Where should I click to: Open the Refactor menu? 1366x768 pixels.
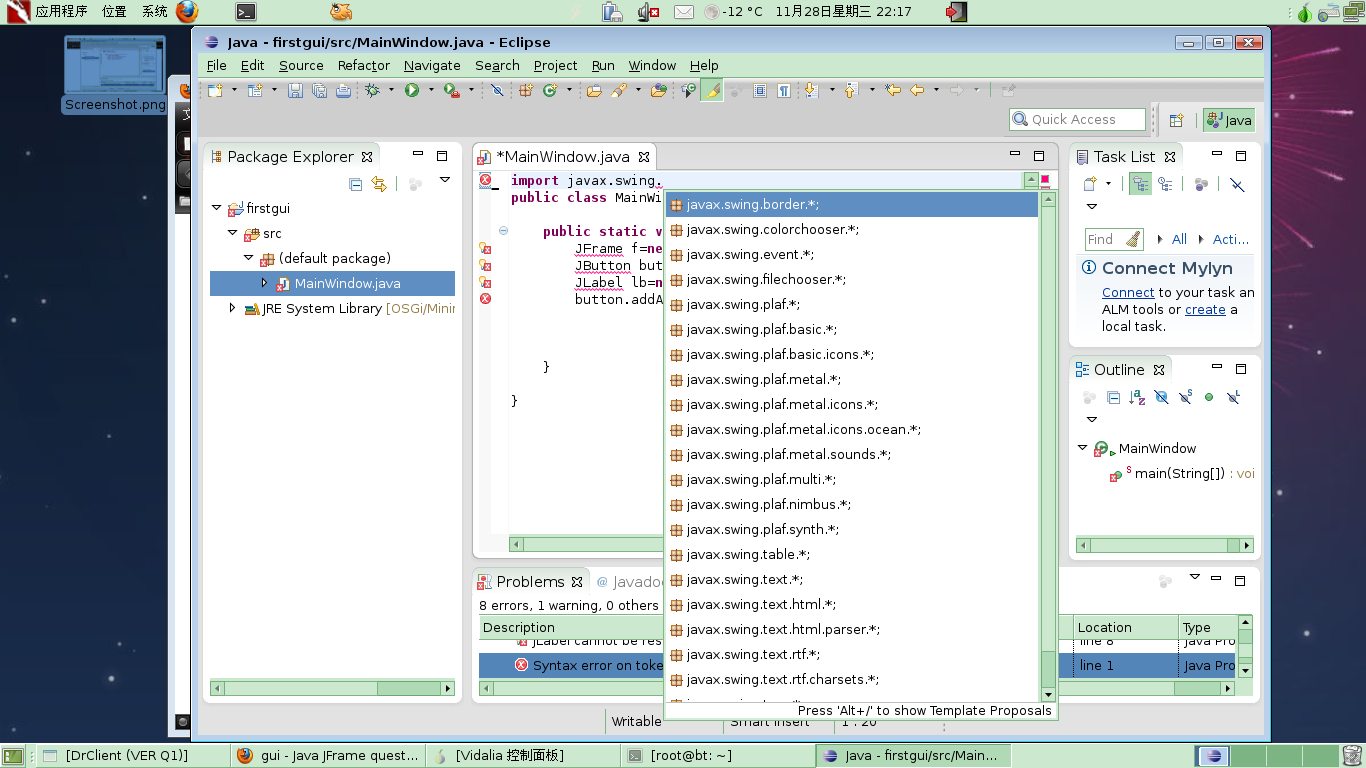364,65
